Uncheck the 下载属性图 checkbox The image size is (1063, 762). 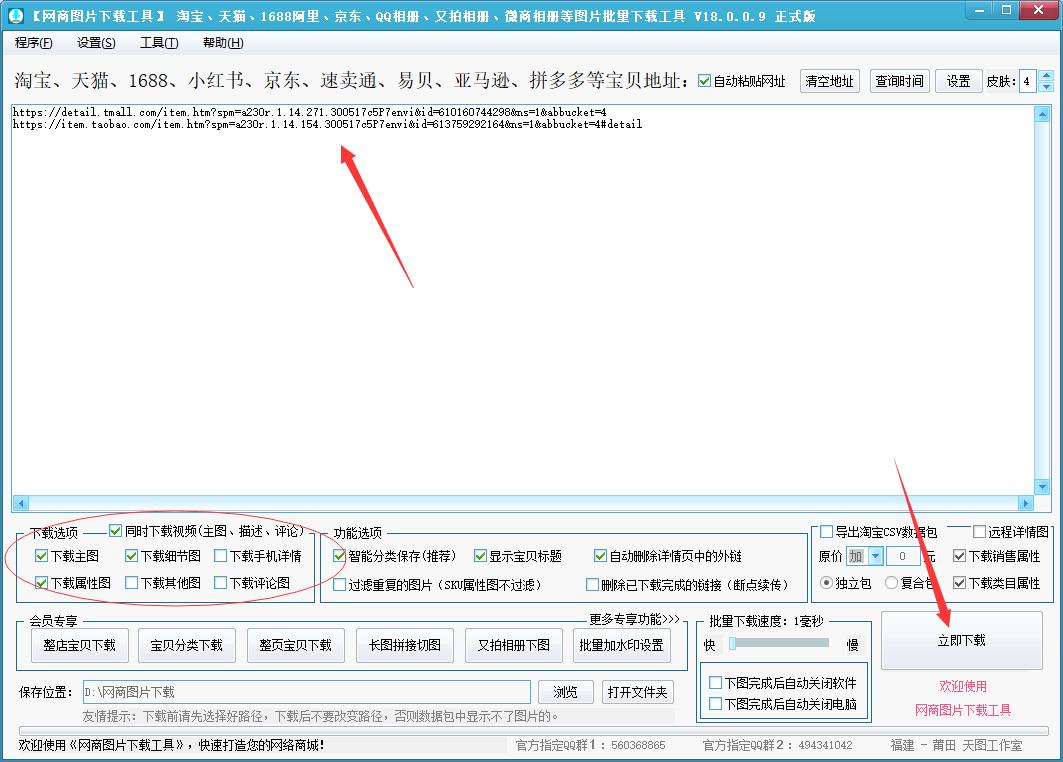(x=41, y=582)
